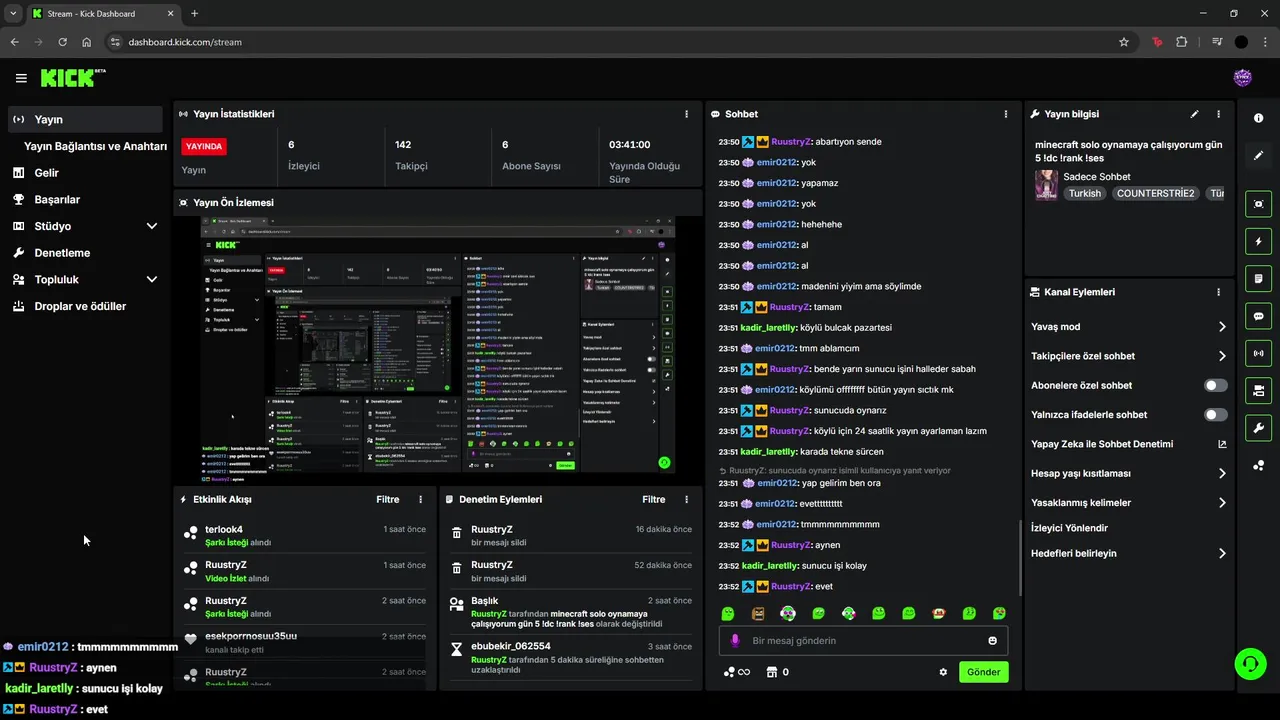
Task: Expand Hesap yaşı kısıtlaması settings
Action: tap(1129, 473)
